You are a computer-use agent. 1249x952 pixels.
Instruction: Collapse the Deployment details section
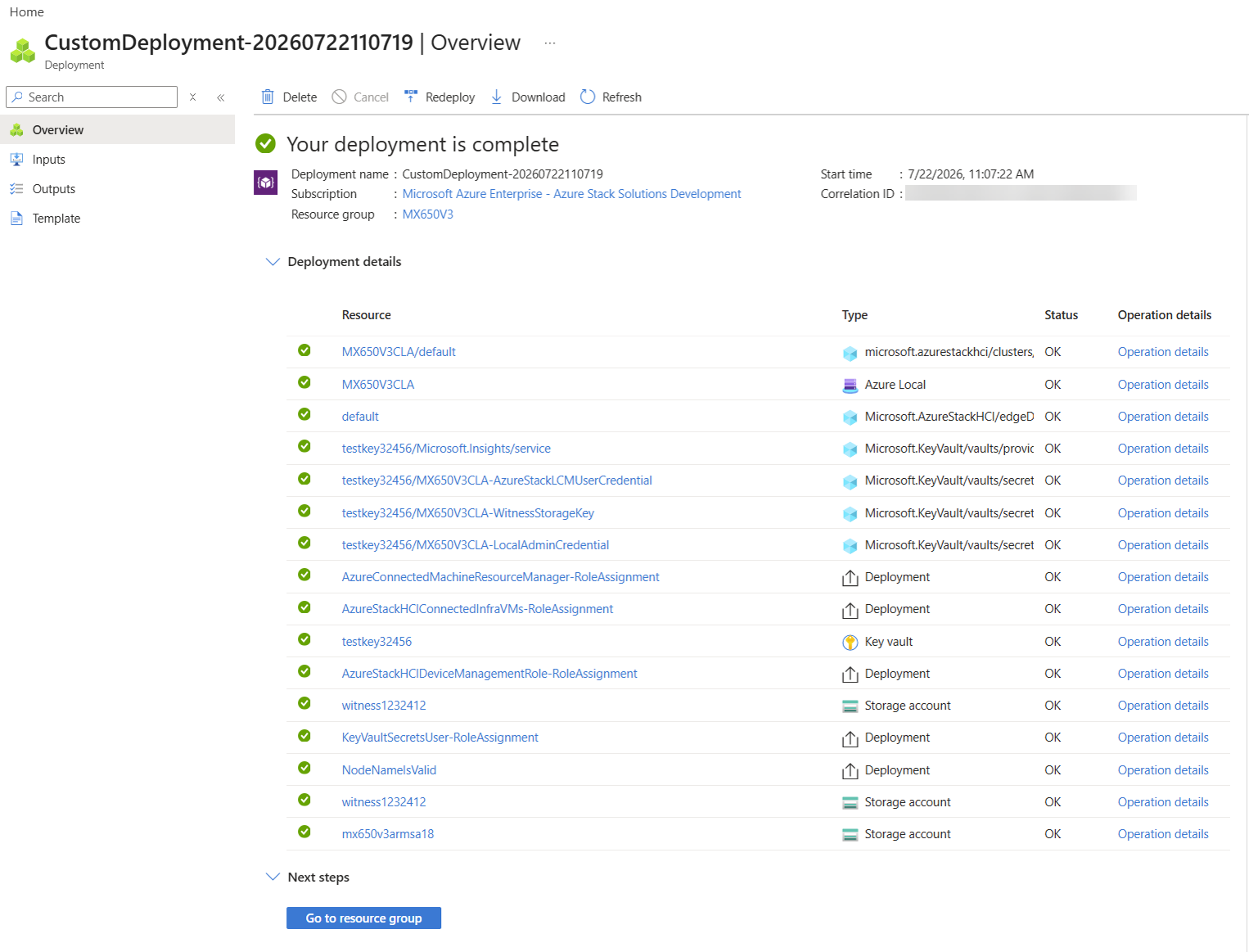pos(273,262)
